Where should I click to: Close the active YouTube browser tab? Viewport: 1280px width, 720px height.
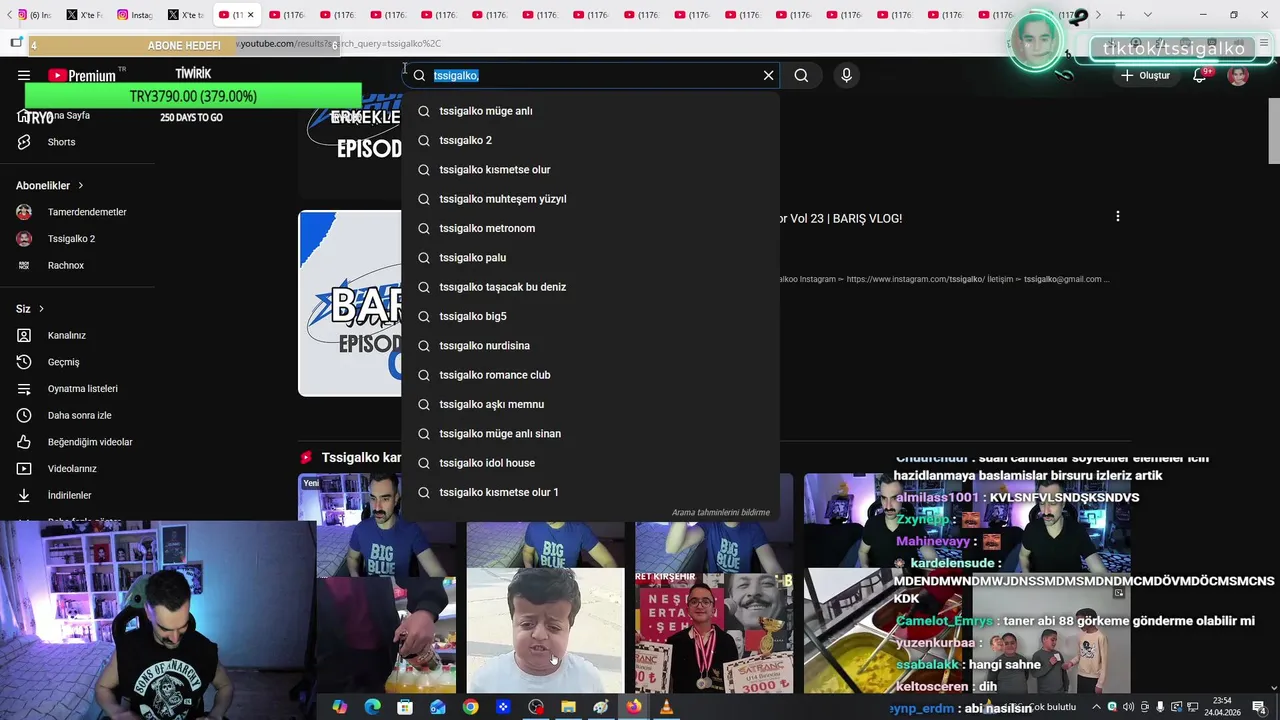point(250,15)
